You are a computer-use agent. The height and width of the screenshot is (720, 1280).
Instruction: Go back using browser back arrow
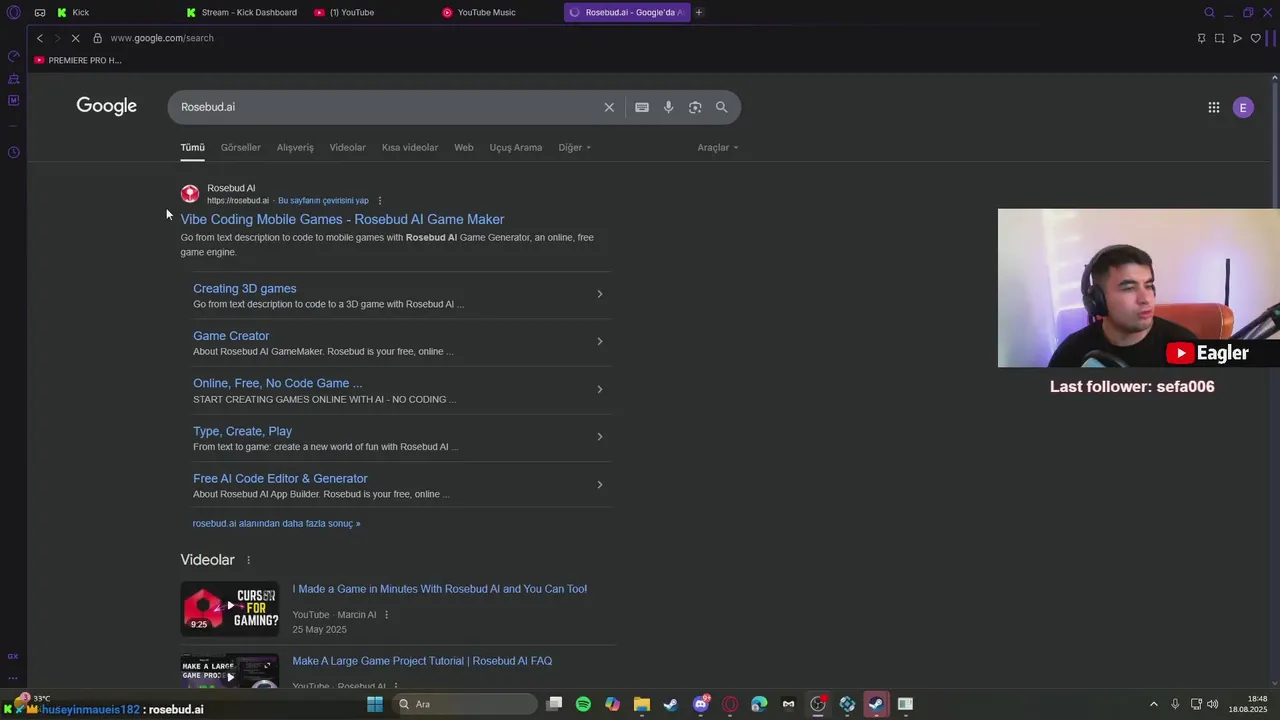[x=39, y=38]
